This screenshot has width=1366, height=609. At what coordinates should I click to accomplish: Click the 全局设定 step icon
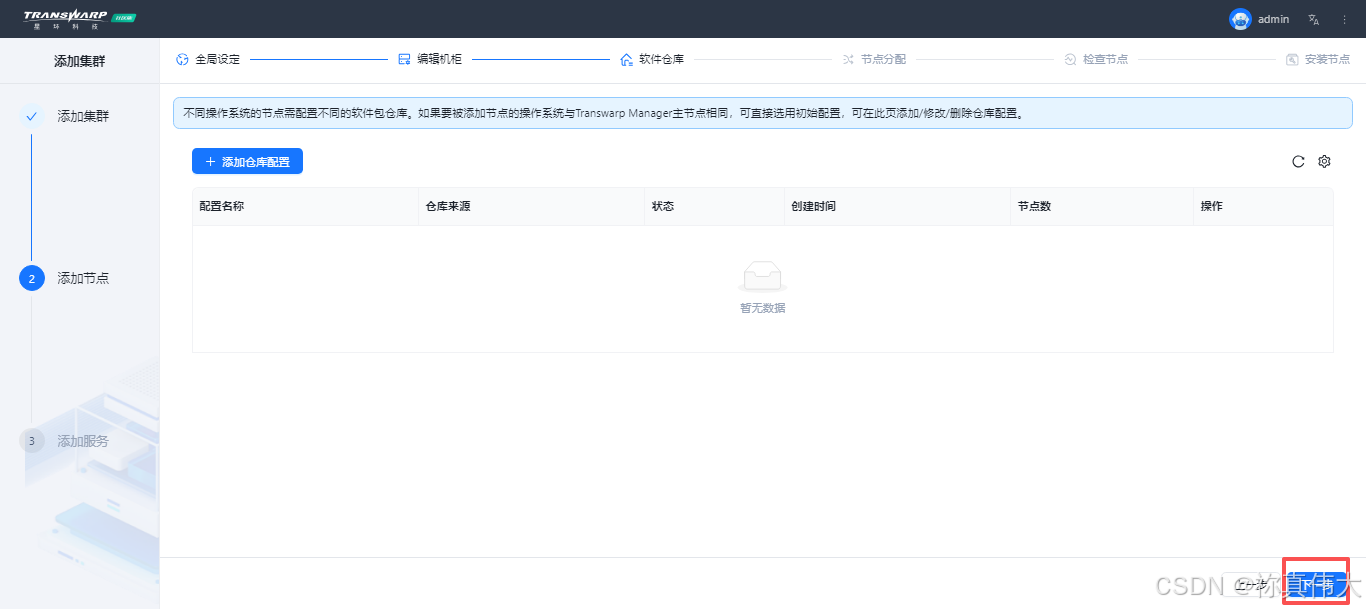tap(182, 59)
